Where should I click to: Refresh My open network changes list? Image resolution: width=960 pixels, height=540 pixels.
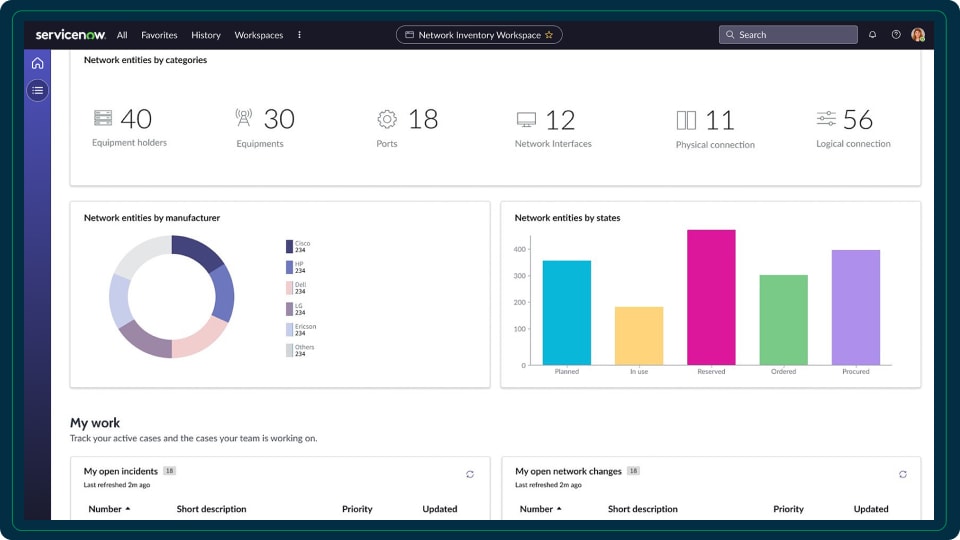903,475
